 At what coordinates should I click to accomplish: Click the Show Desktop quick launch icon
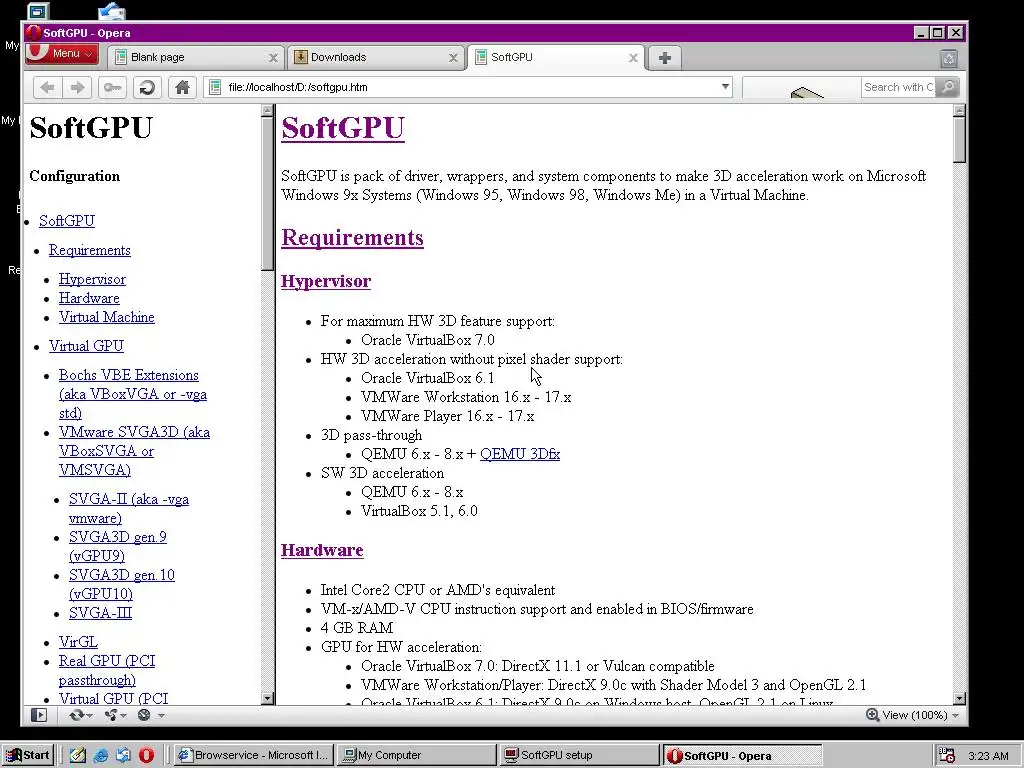(77, 756)
